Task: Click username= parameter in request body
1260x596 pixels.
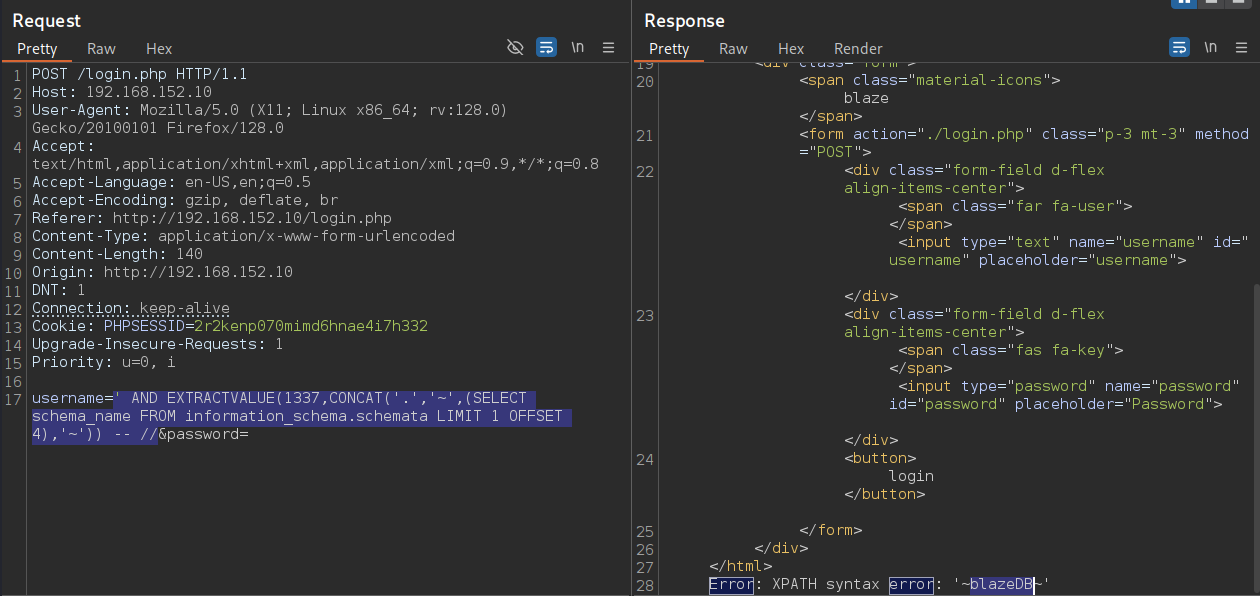Action: click(72, 398)
